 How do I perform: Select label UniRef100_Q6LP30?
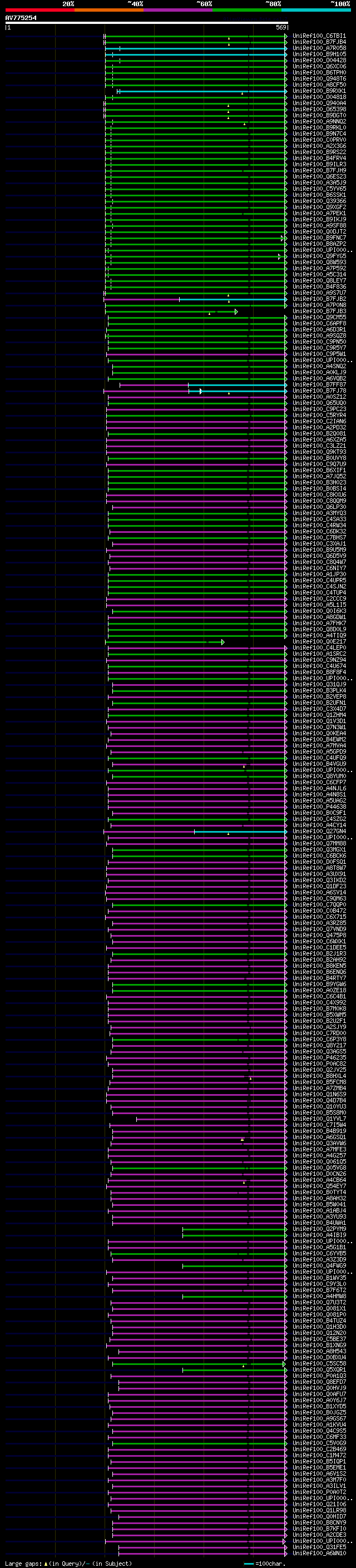coord(319,507)
